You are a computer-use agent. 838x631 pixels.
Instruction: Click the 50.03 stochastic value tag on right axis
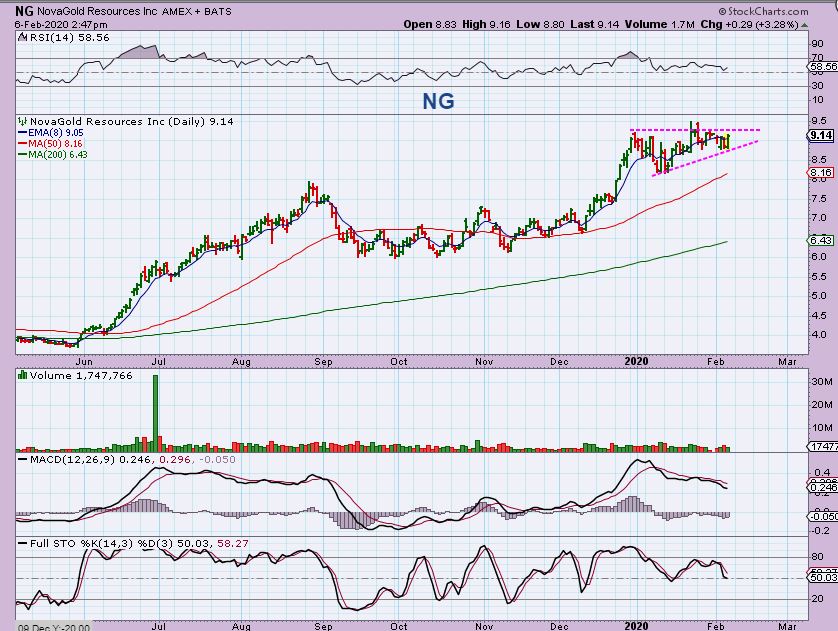click(823, 578)
